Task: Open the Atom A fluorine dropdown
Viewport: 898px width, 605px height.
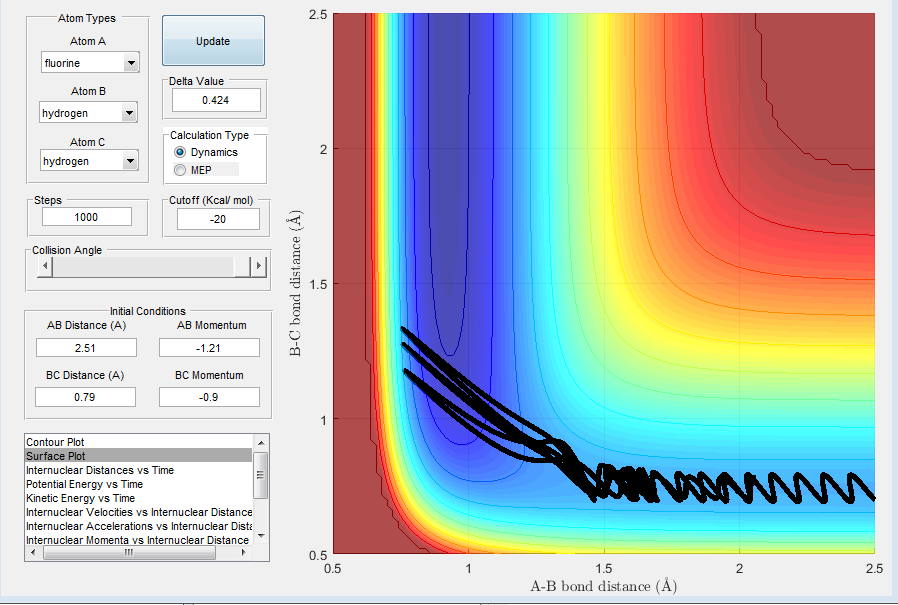Action: click(x=90, y=62)
